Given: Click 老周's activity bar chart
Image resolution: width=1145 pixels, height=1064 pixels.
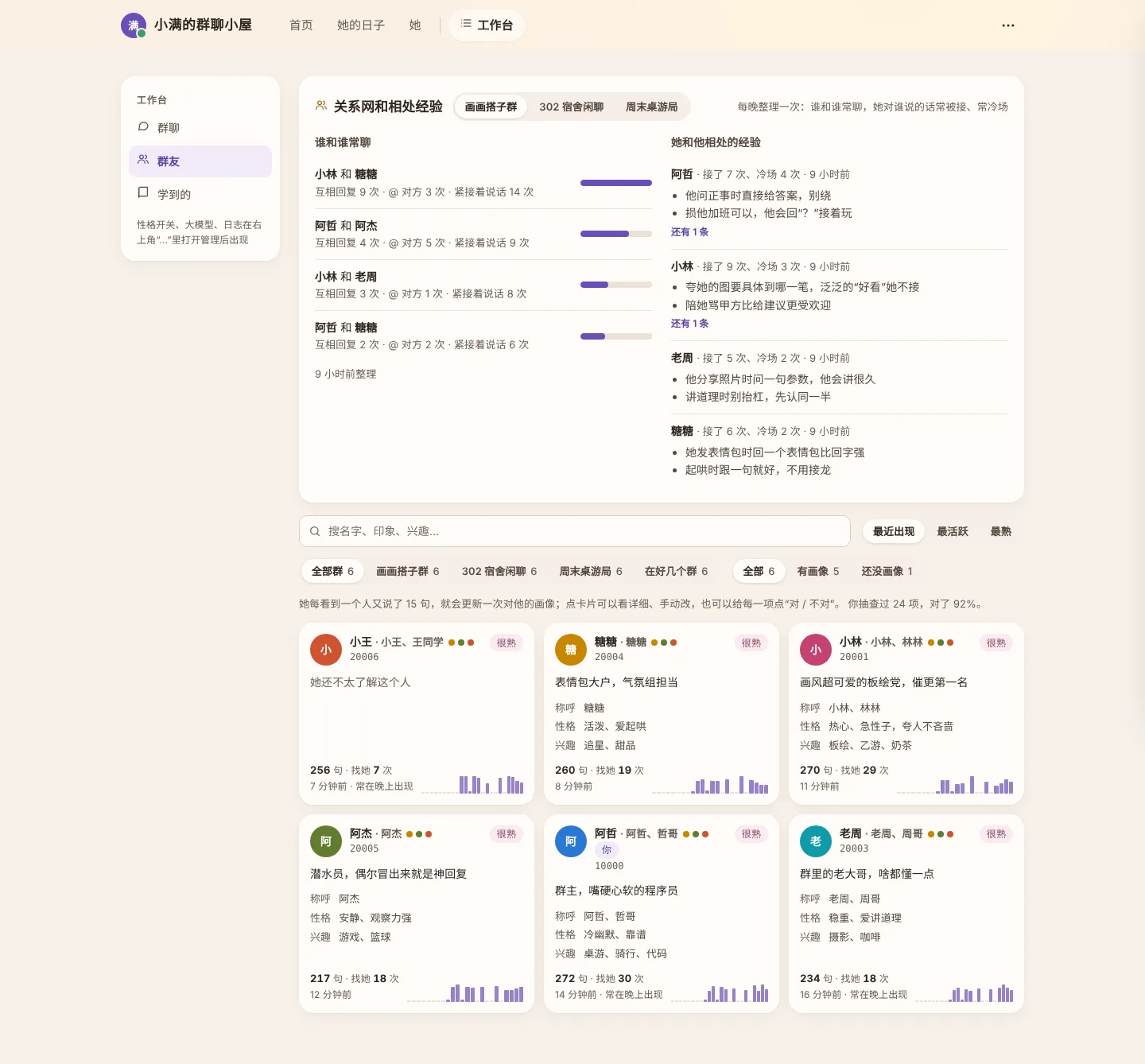Looking at the screenshot, I should click(x=964, y=992).
